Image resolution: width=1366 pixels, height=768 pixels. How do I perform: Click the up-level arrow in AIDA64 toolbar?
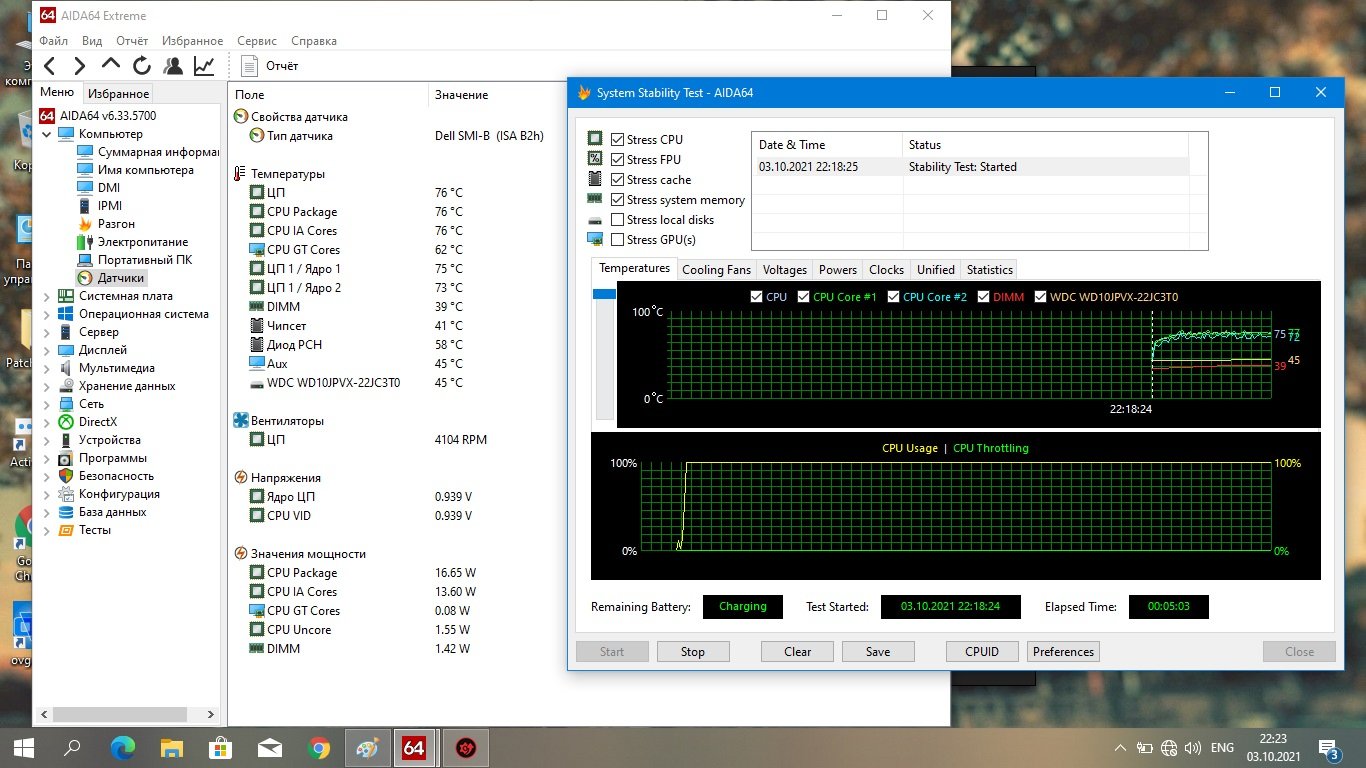(x=111, y=65)
